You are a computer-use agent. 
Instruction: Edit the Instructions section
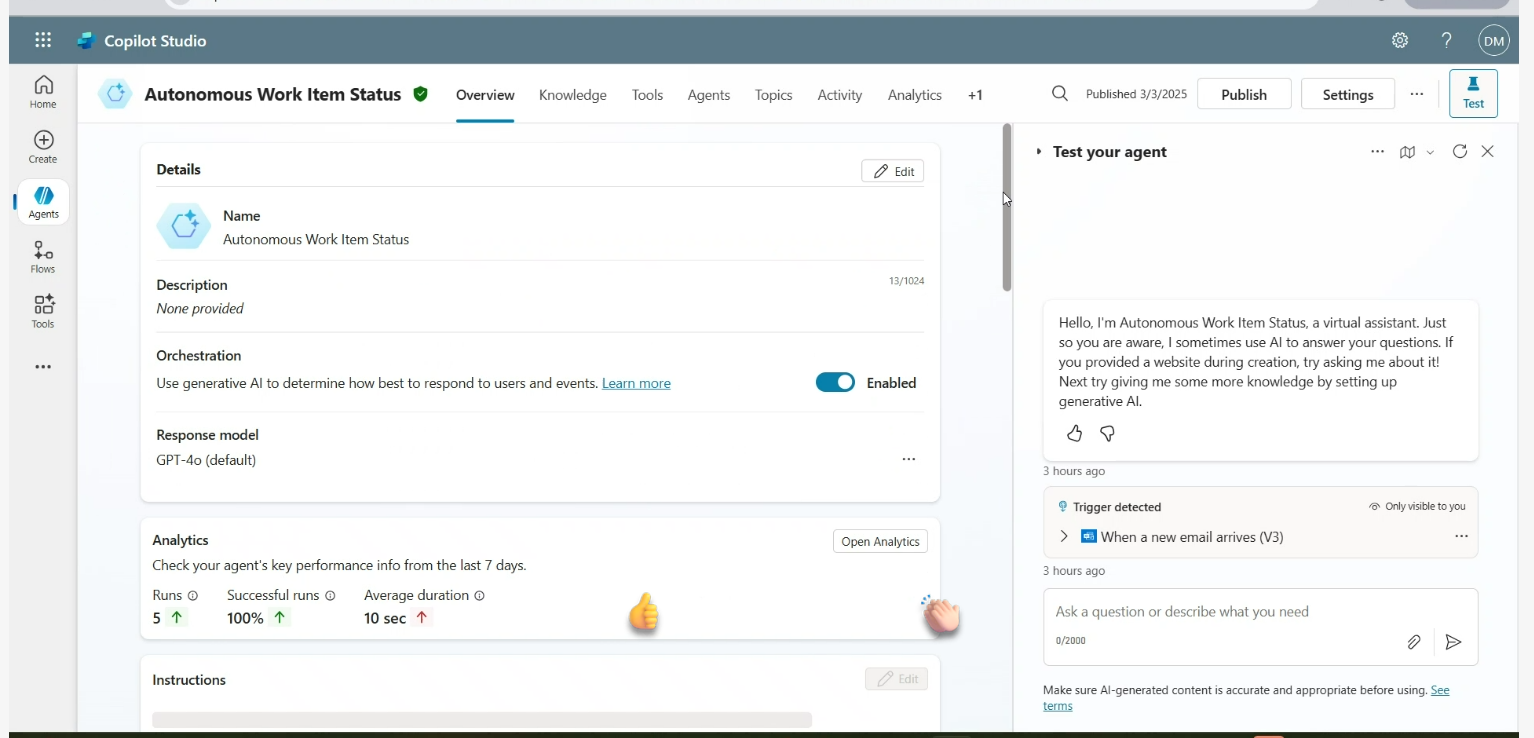[x=896, y=679]
